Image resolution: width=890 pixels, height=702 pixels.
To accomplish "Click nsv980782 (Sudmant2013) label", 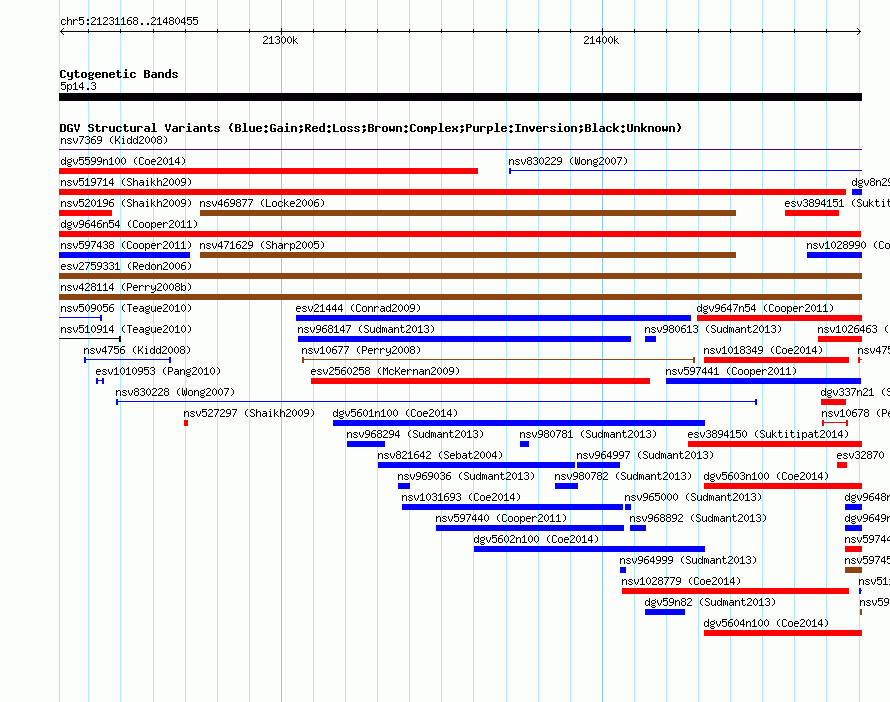I will pyautogui.click(x=623, y=476).
